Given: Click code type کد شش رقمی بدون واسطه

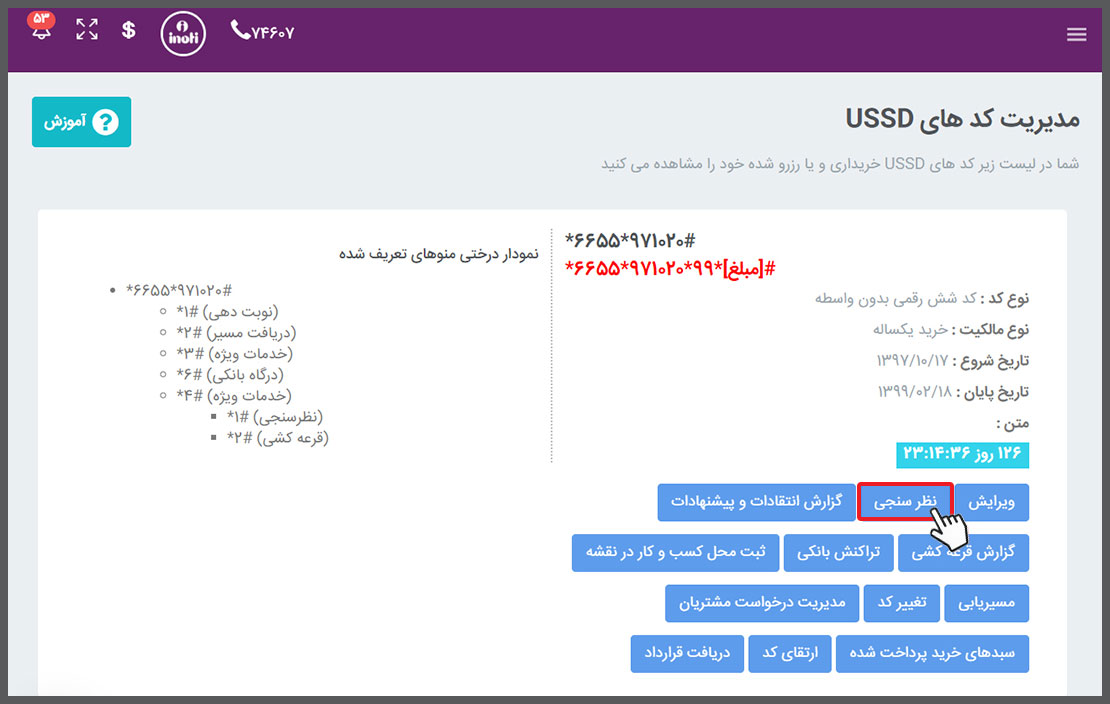Looking at the screenshot, I should (x=896, y=299).
